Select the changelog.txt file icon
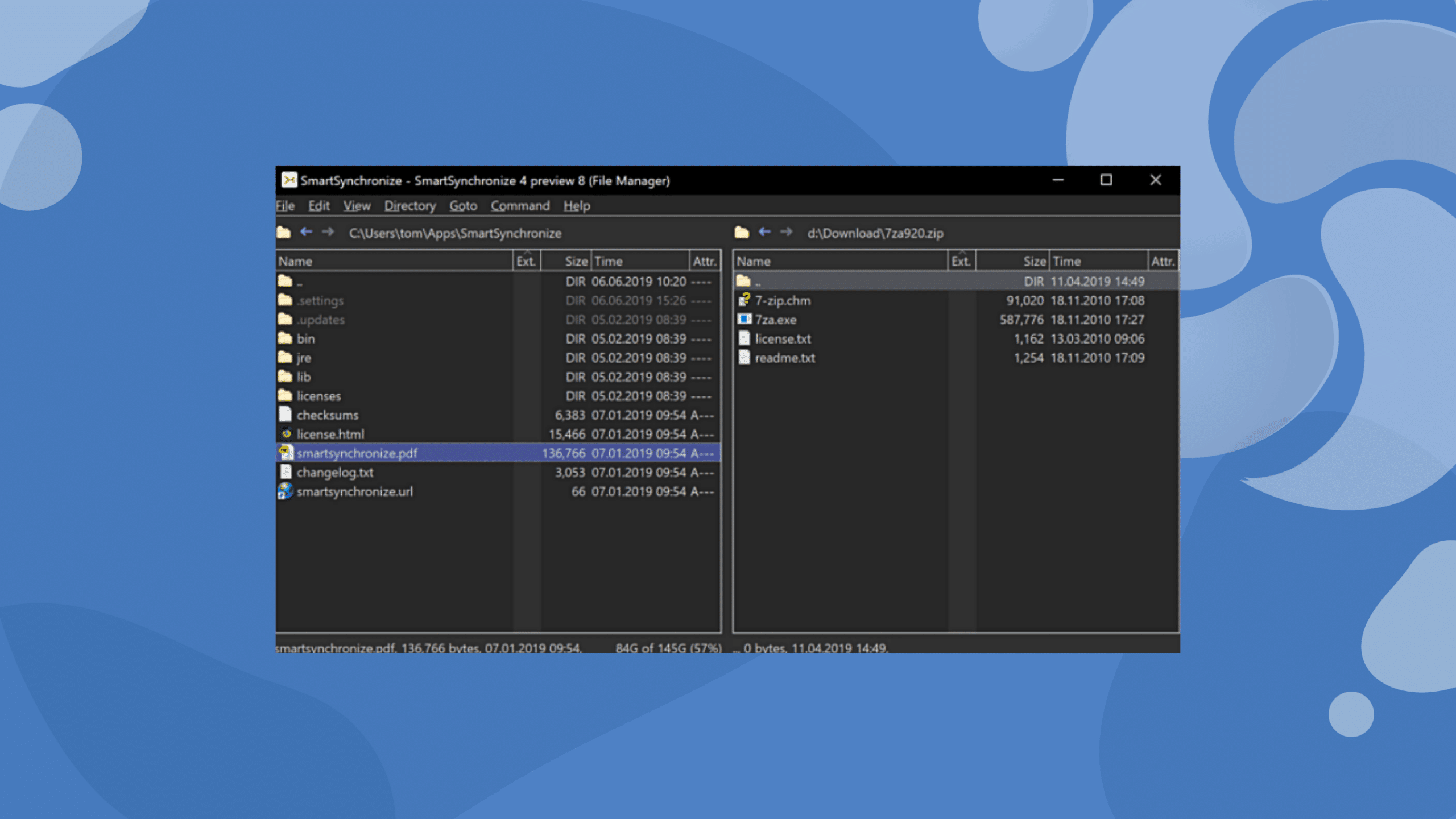 click(x=286, y=471)
